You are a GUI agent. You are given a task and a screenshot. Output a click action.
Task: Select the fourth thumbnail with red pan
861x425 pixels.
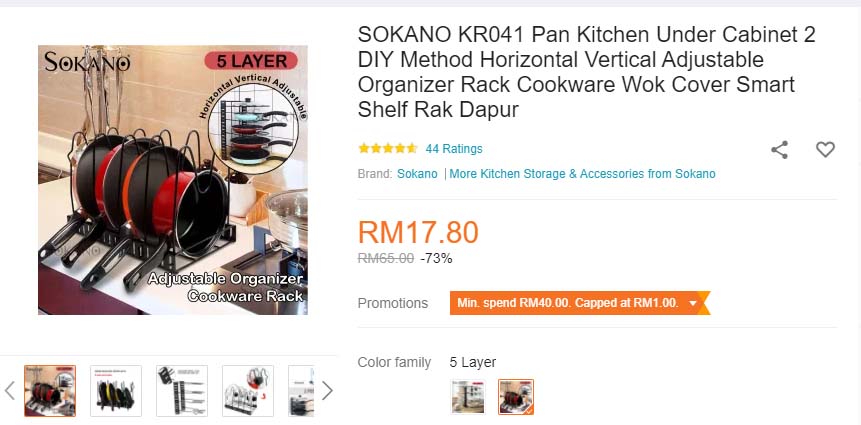coord(248,391)
